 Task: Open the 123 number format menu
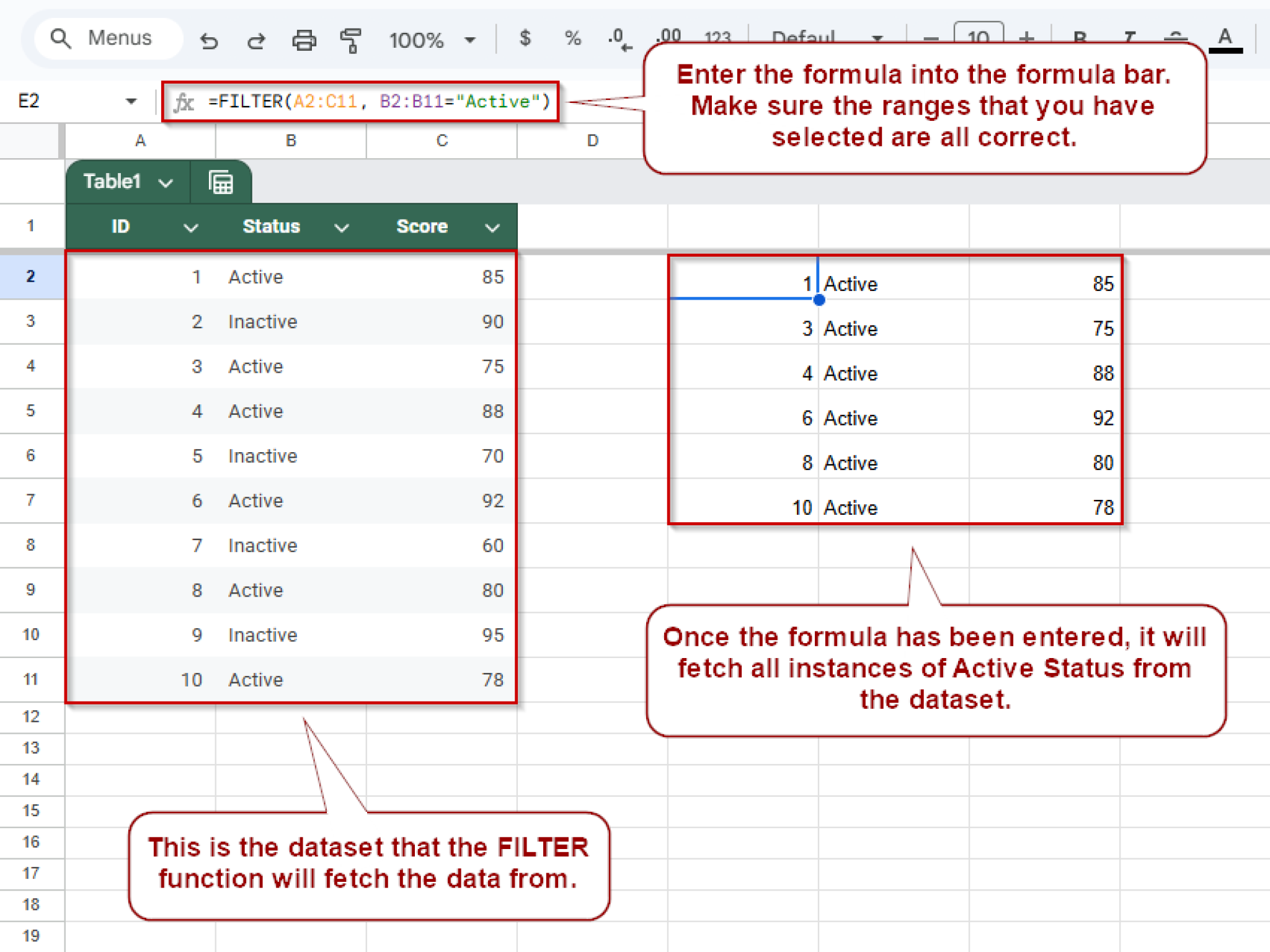pyautogui.click(x=717, y=37)
